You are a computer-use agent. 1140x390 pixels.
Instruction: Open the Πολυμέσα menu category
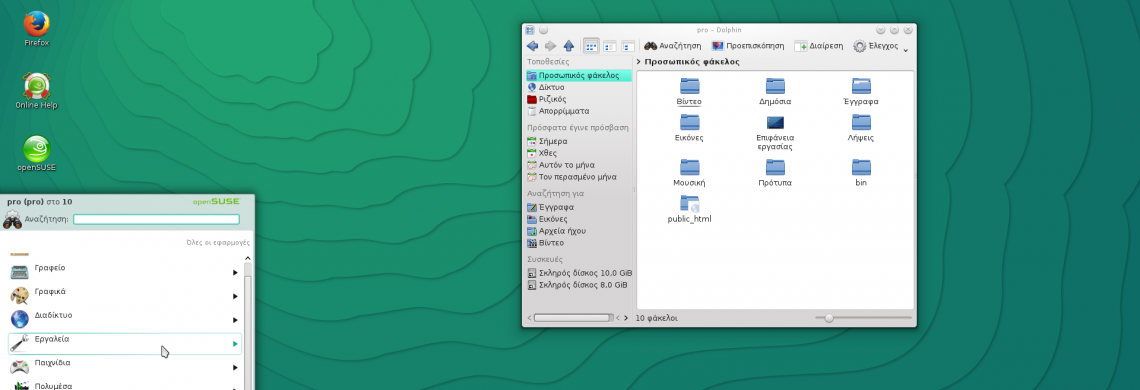point(124,385)
